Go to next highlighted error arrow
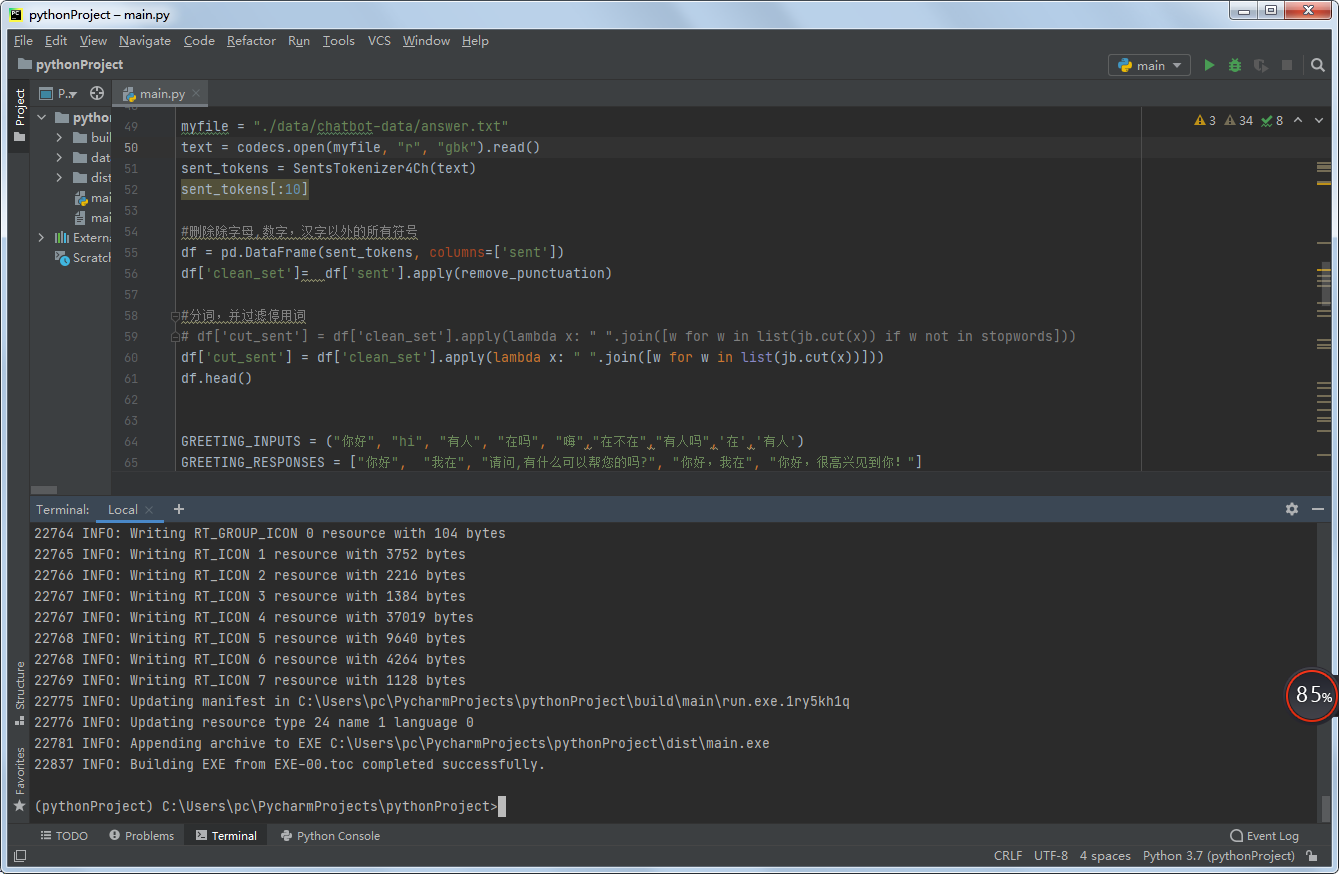Image resolution: width=1339 pixels, height=874 pixels. tap(1321, 120)
